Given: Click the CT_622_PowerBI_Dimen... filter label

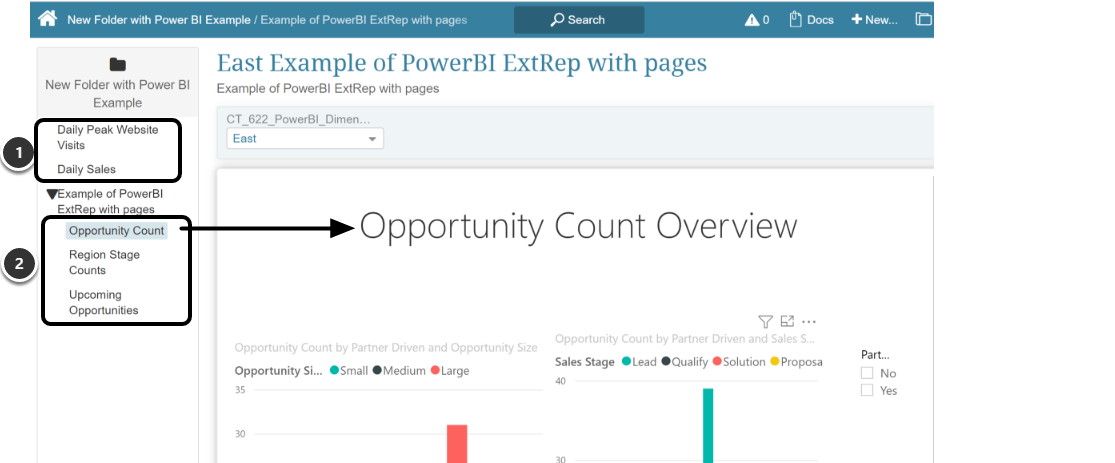Looking at the screenshot, I should [x=298, y=119].
